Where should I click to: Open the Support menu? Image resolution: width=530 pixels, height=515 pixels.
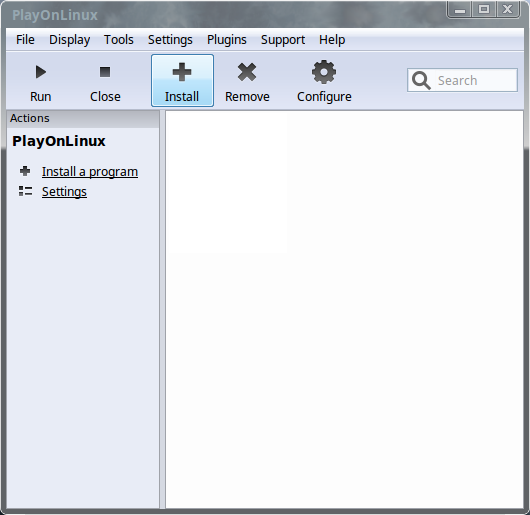click(283, 40)
